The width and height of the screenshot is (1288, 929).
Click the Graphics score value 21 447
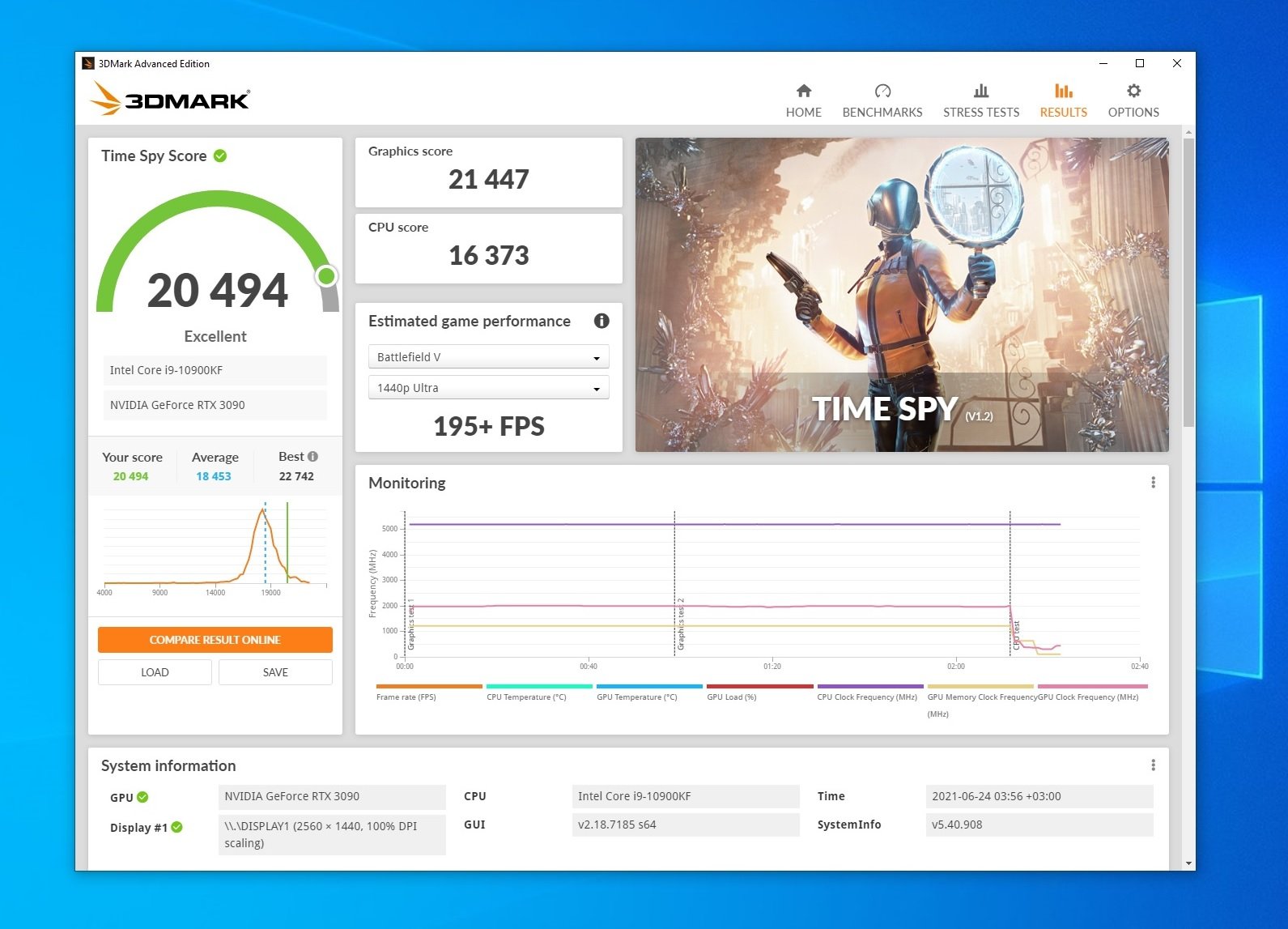[x=488, y=179]
